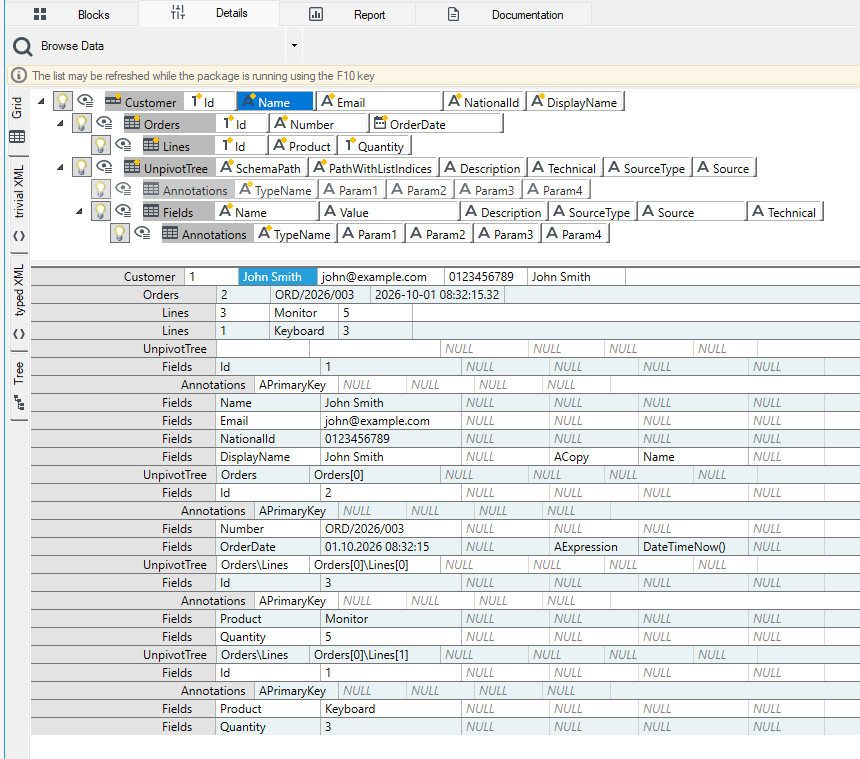This screenshot has height=759, width=860.
Task: Collapse the Customer node in the tree
Action: (41, 101)
